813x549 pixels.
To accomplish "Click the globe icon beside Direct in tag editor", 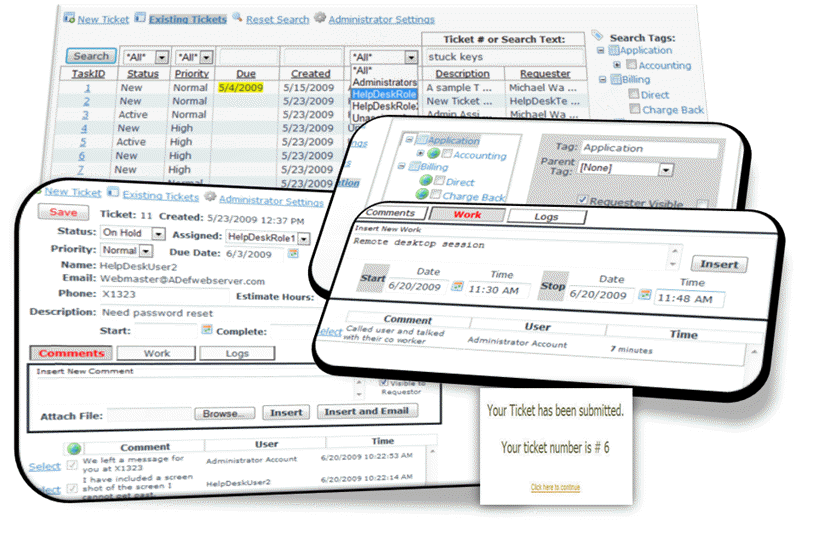I will pos(426,180).
